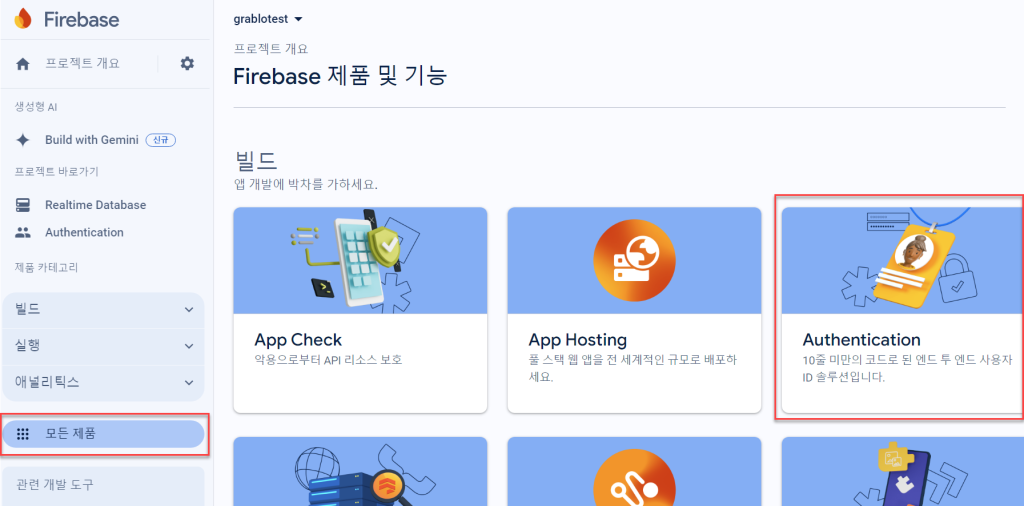Screen dimensions: 1024x506
Task: Open the second-row card with server illustration
Action: [360, 471]
